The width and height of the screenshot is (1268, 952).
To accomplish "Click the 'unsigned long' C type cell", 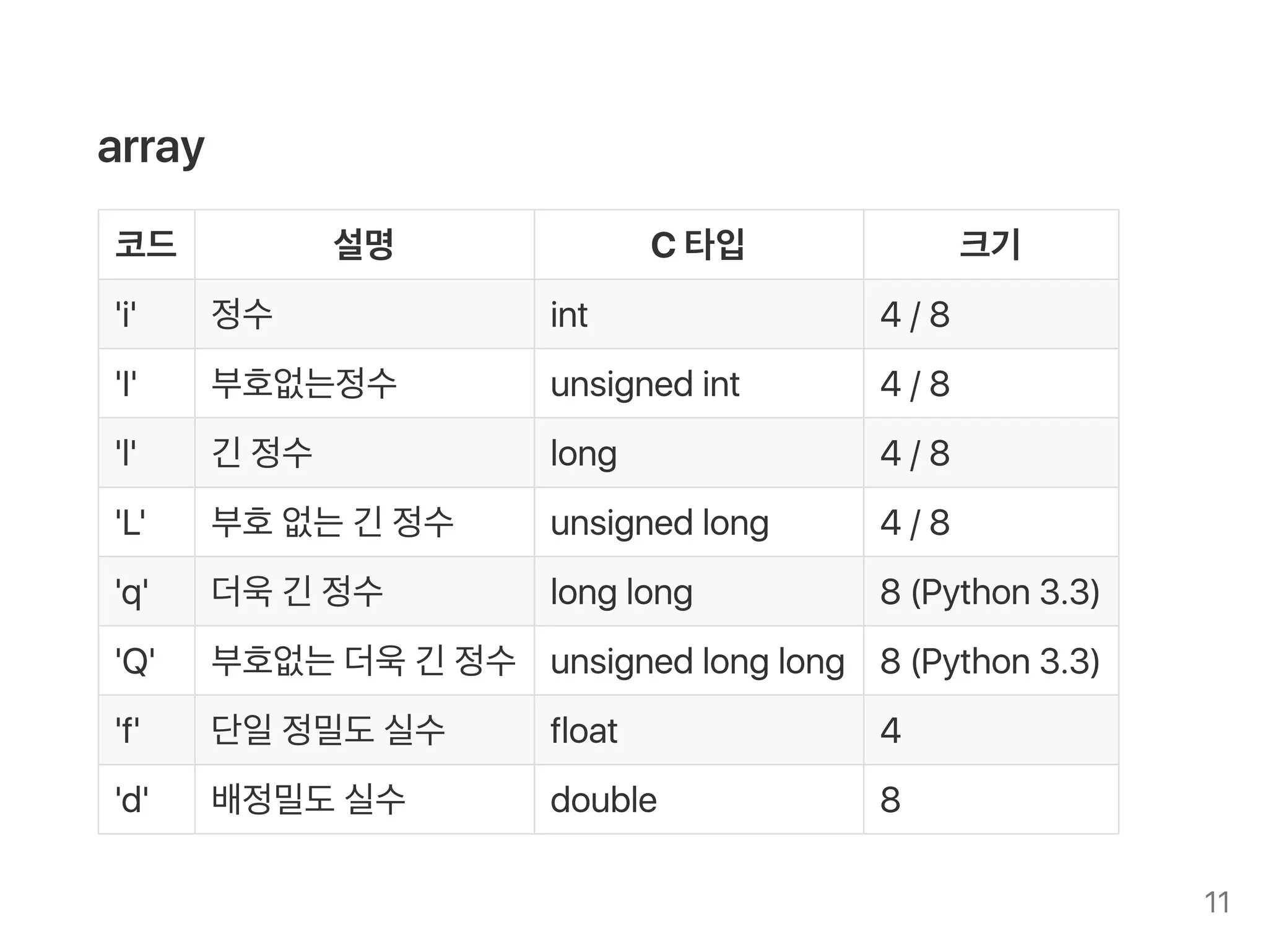I will coord(659,522).
